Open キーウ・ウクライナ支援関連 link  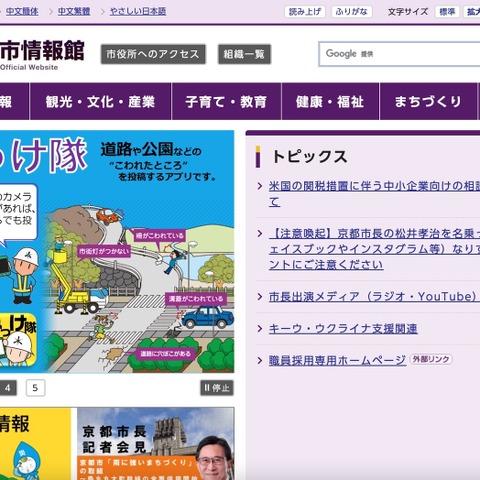(x=343, y=329)
